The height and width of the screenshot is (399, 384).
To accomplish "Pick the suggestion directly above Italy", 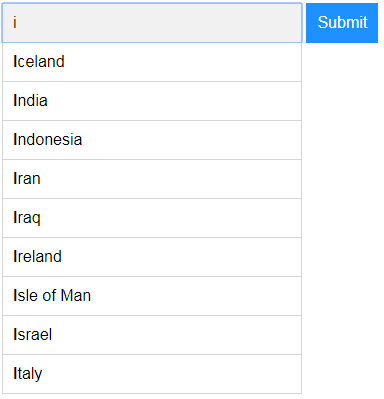I will click(x=152, y=335).
